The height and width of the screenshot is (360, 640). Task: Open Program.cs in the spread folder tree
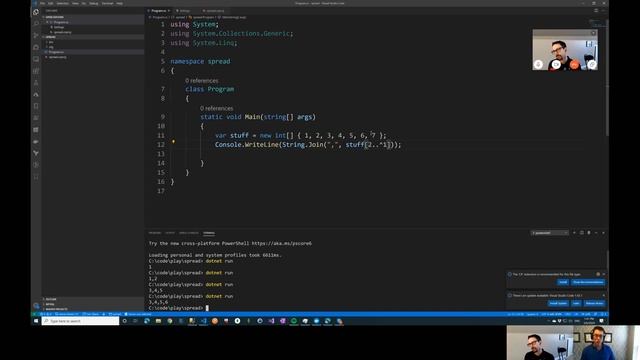click(x=93, y=52)
